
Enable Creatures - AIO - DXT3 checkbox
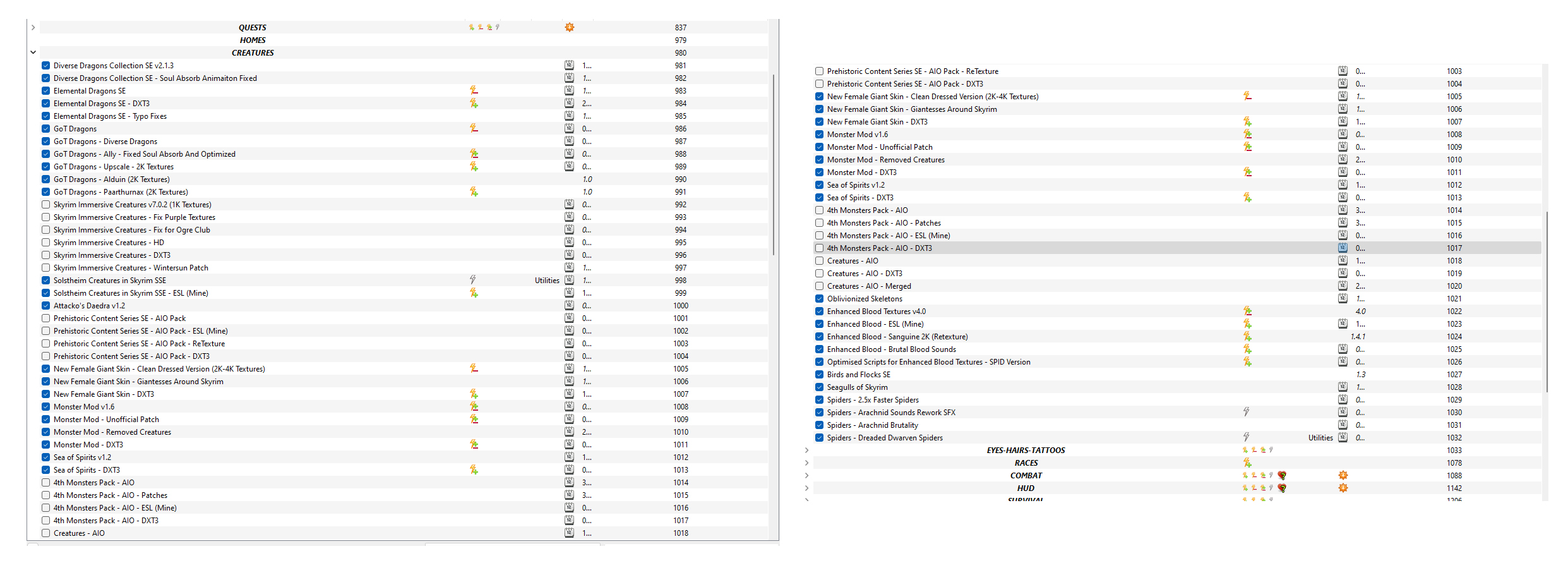[x=819, y=273]
